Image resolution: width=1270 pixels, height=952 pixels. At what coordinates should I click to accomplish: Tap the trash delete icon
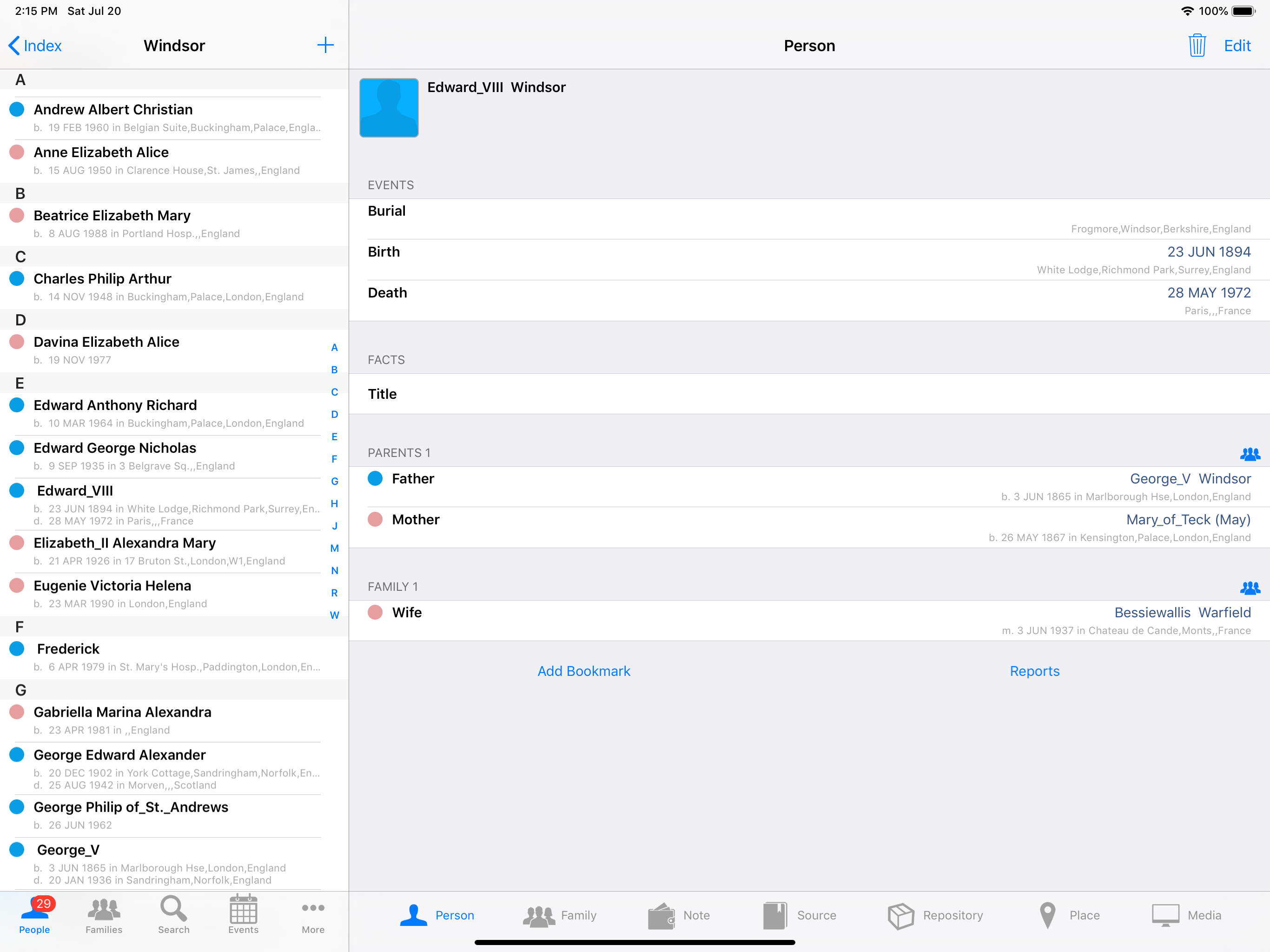click(1197, 46)
